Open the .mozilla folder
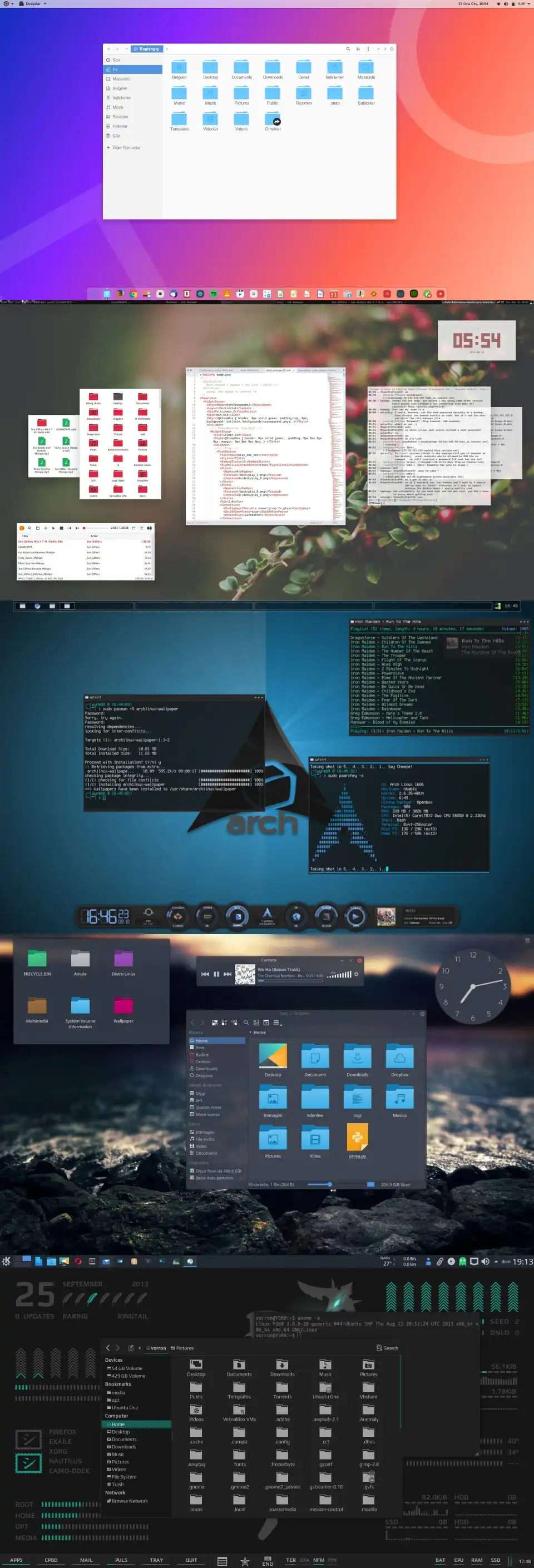534x1568 pixels. [x=368, y=1502]
